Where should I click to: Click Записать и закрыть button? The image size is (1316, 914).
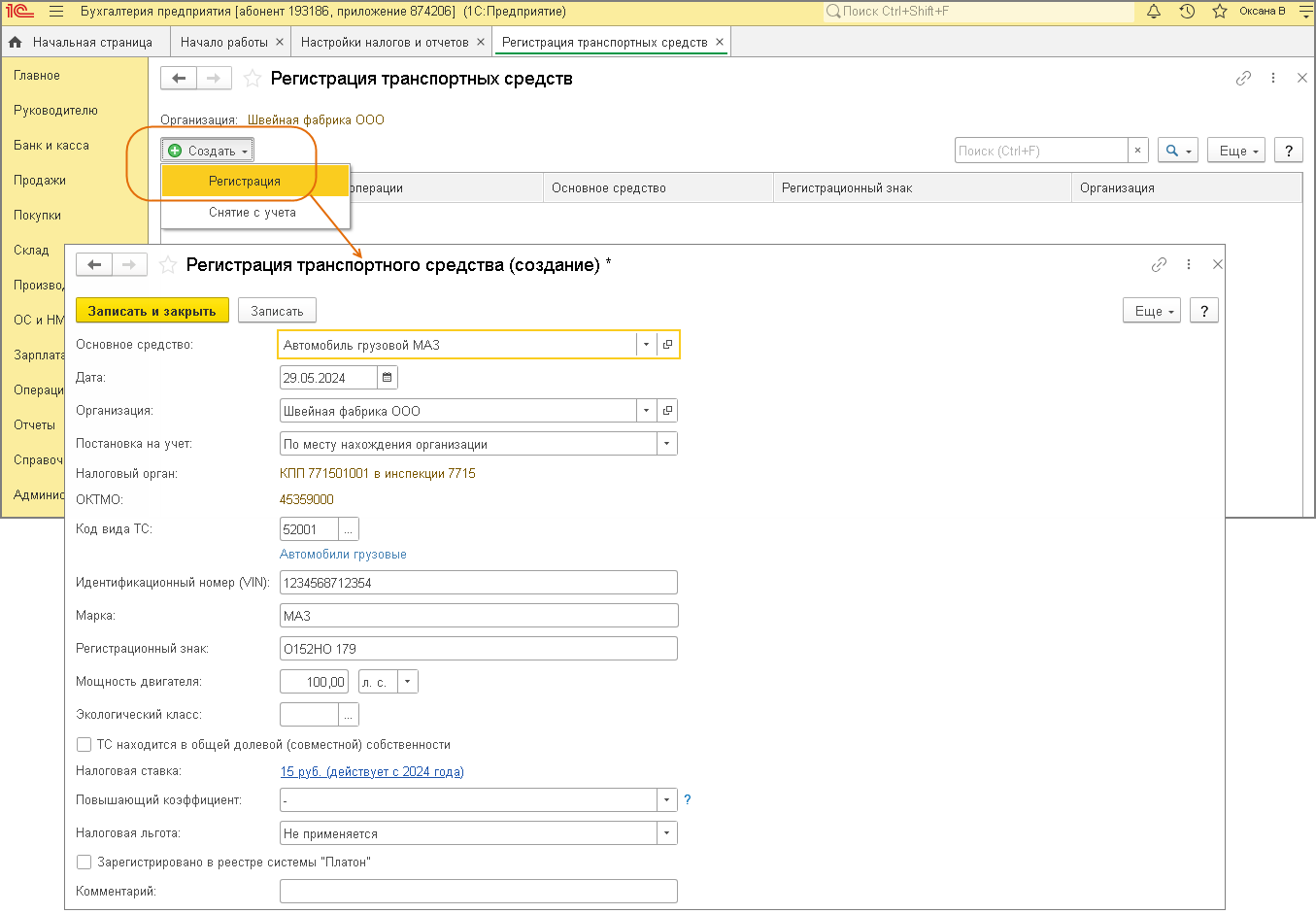click(152, 311)
